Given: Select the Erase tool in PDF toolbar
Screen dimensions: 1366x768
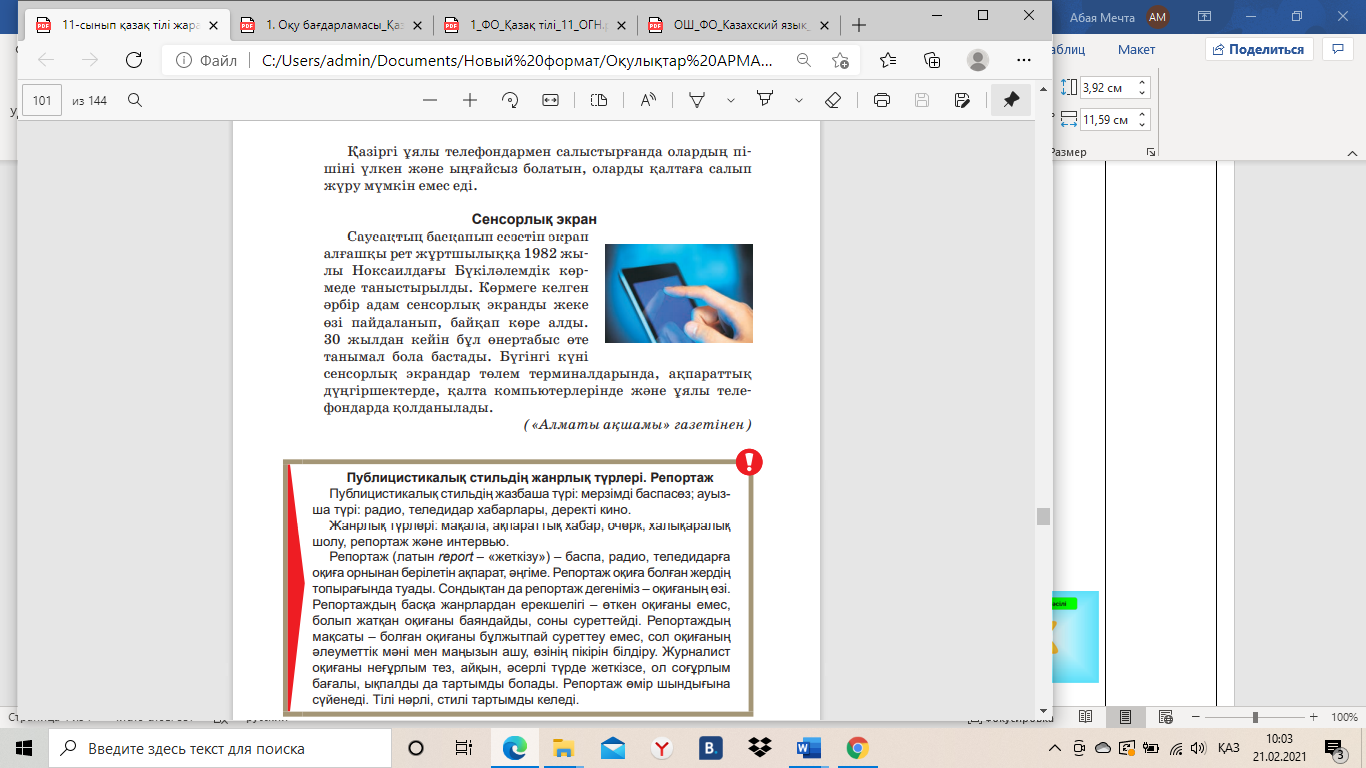Looking at the screenshot, I should click(x=833, y=100).
